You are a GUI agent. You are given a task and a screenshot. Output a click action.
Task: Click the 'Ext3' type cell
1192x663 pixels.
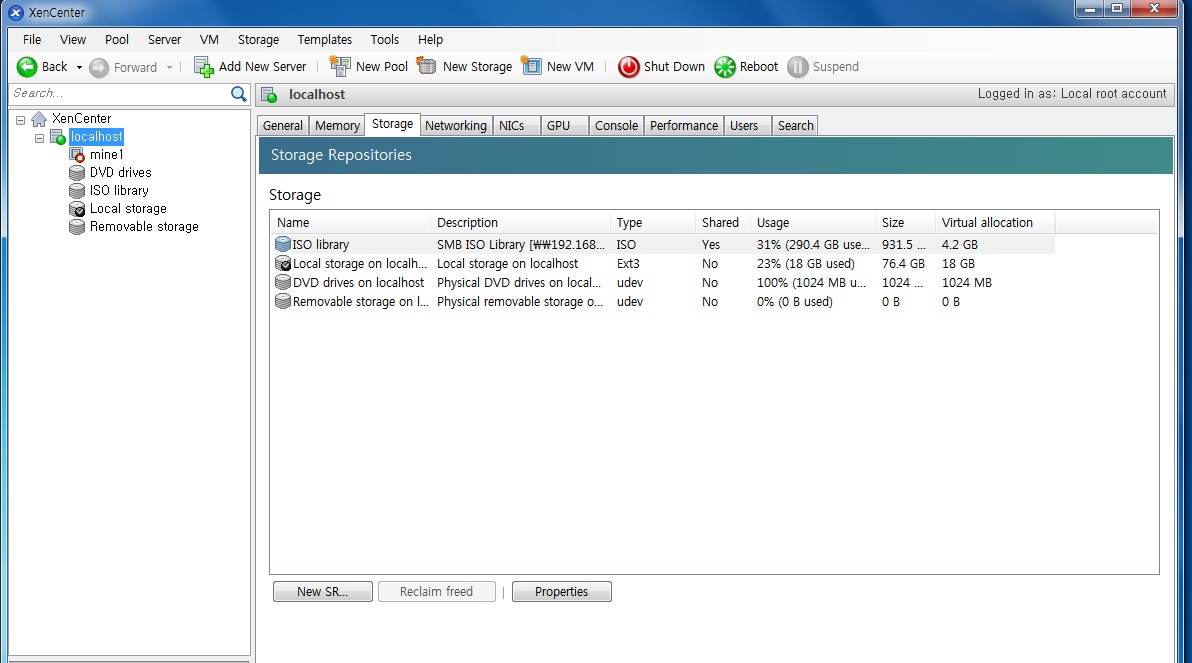pyautogui.click(x=628, y=264)
